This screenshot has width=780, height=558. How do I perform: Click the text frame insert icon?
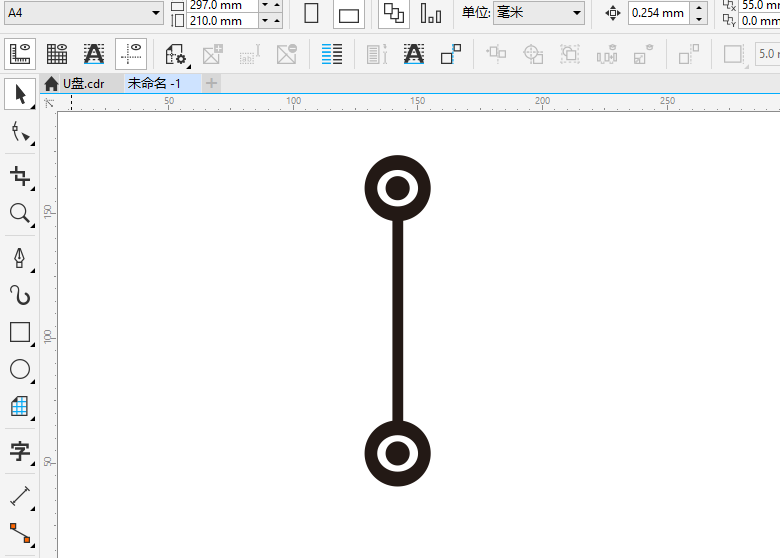250,54
